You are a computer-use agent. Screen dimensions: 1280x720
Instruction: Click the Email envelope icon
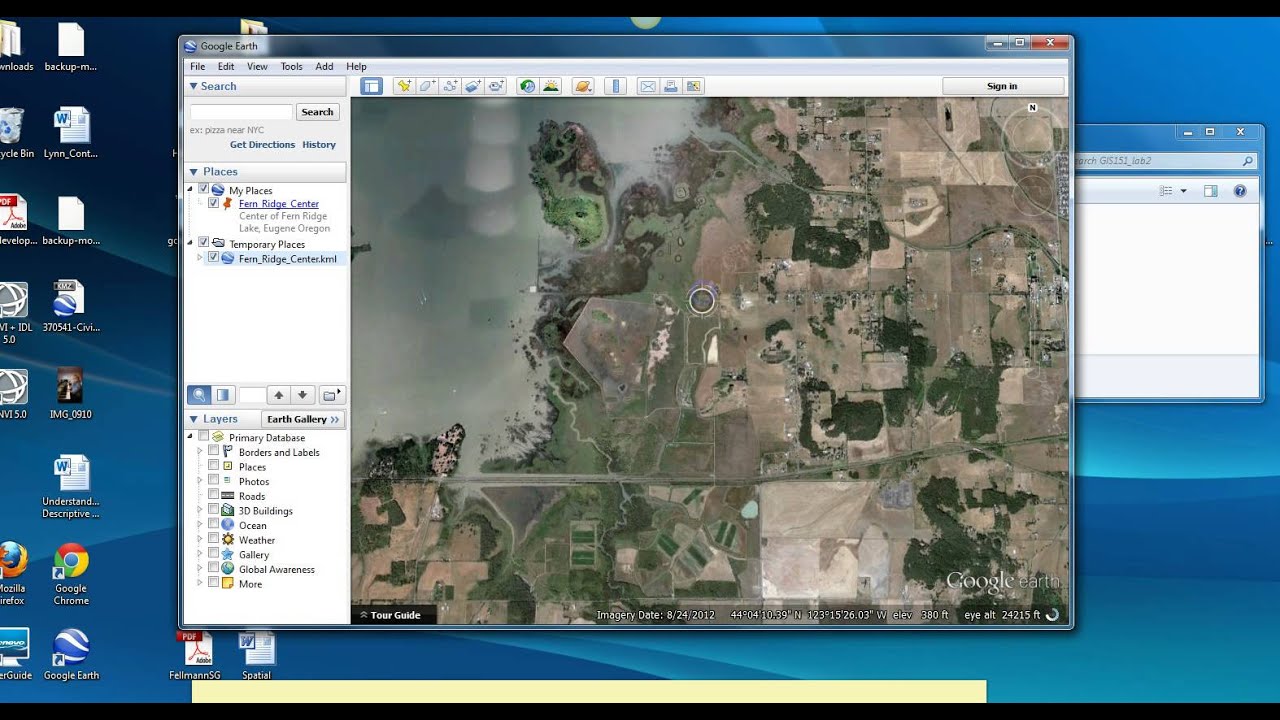coord(648,86)
